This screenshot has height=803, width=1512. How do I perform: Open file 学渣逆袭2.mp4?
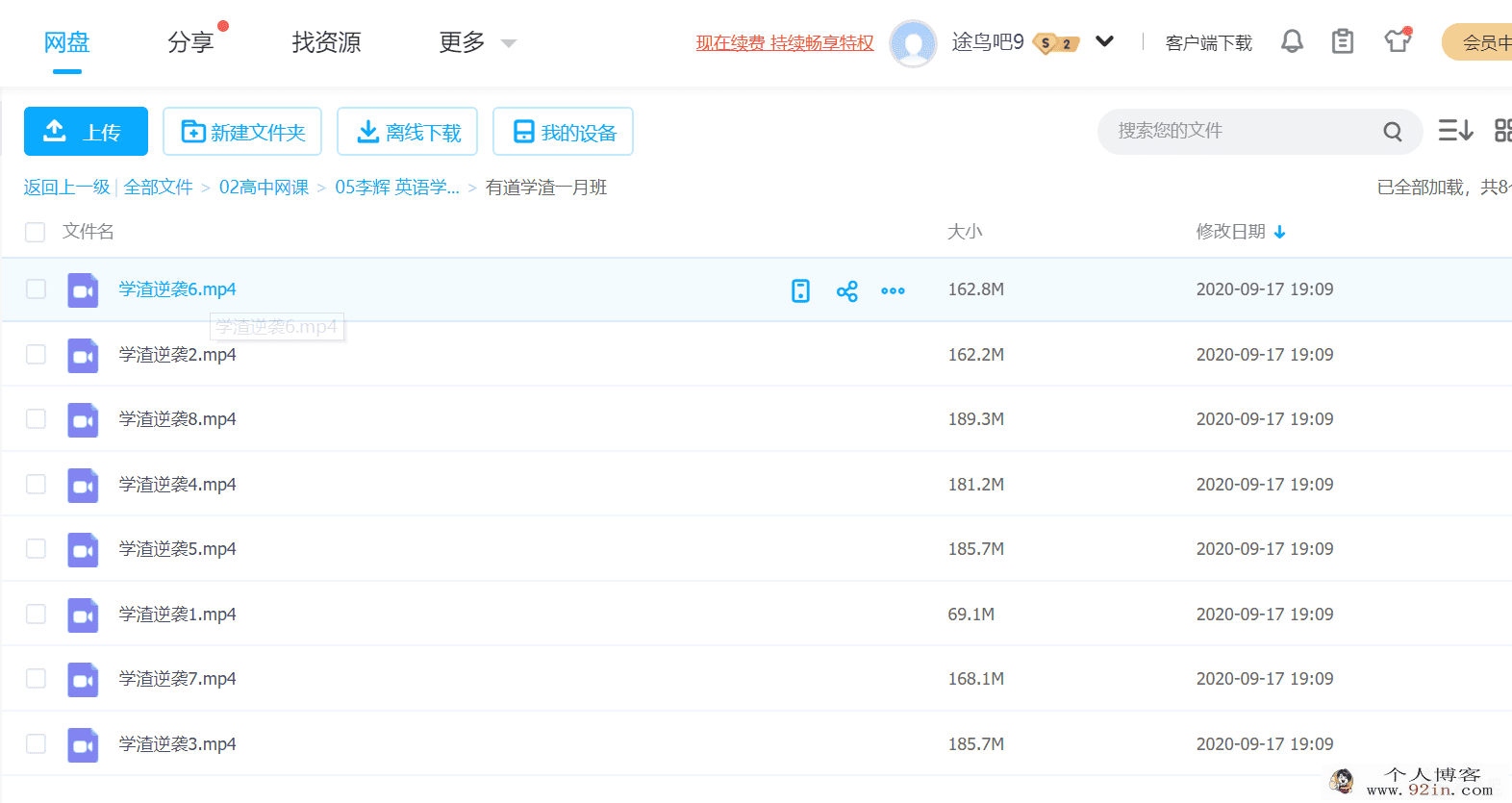tap(177, 355)
